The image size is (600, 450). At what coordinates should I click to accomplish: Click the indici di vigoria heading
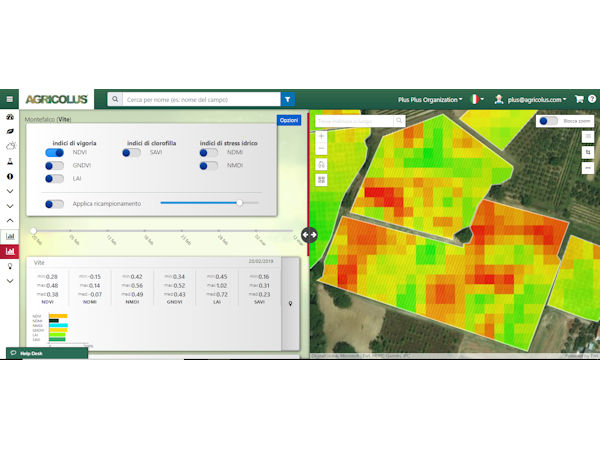click(74, 143)
